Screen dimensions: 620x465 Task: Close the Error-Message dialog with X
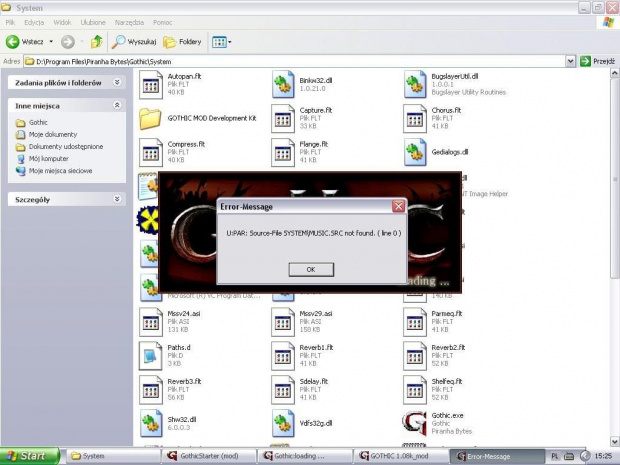399,206
